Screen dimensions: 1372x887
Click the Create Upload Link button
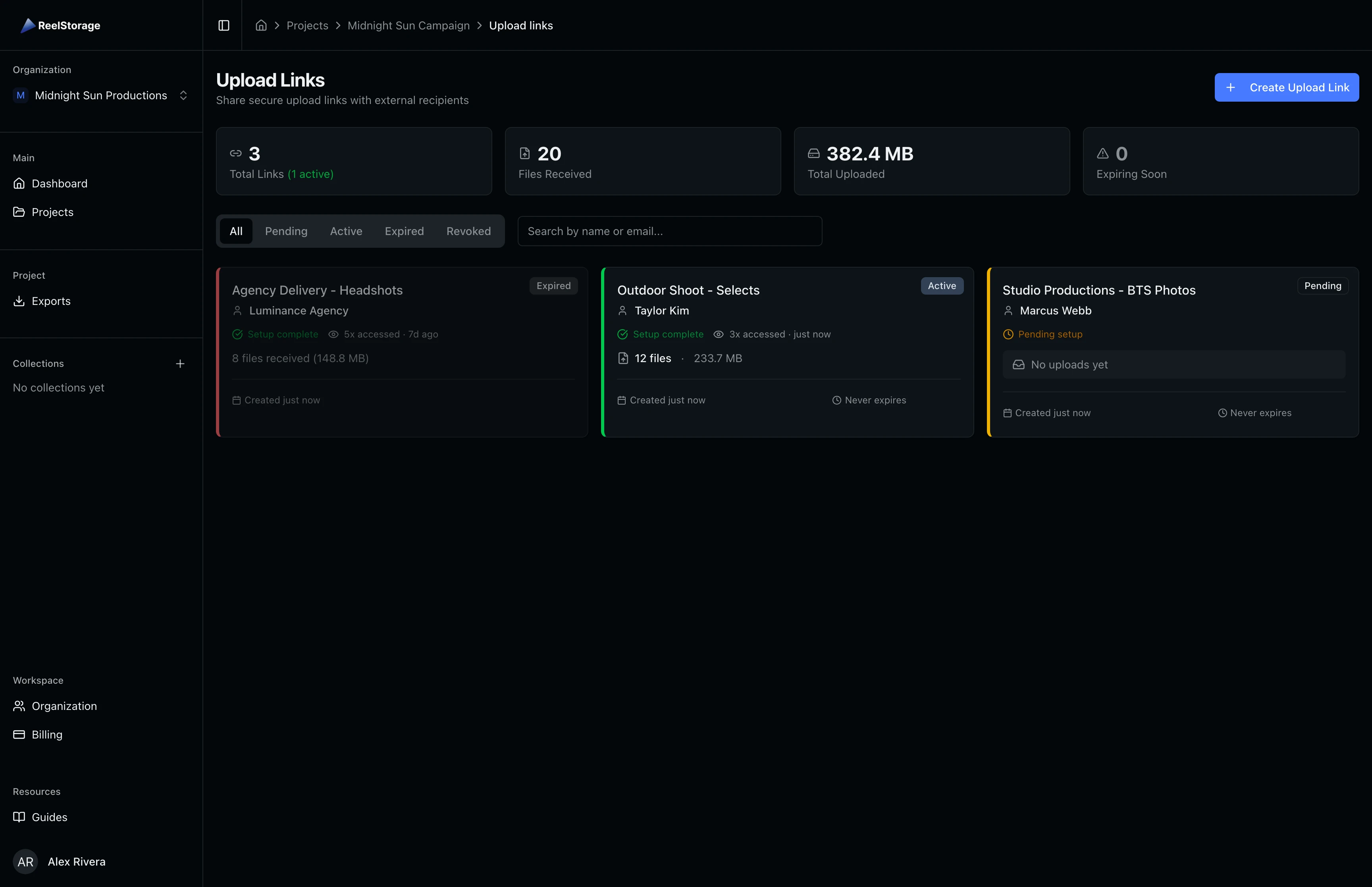(x=1286, y=87)
